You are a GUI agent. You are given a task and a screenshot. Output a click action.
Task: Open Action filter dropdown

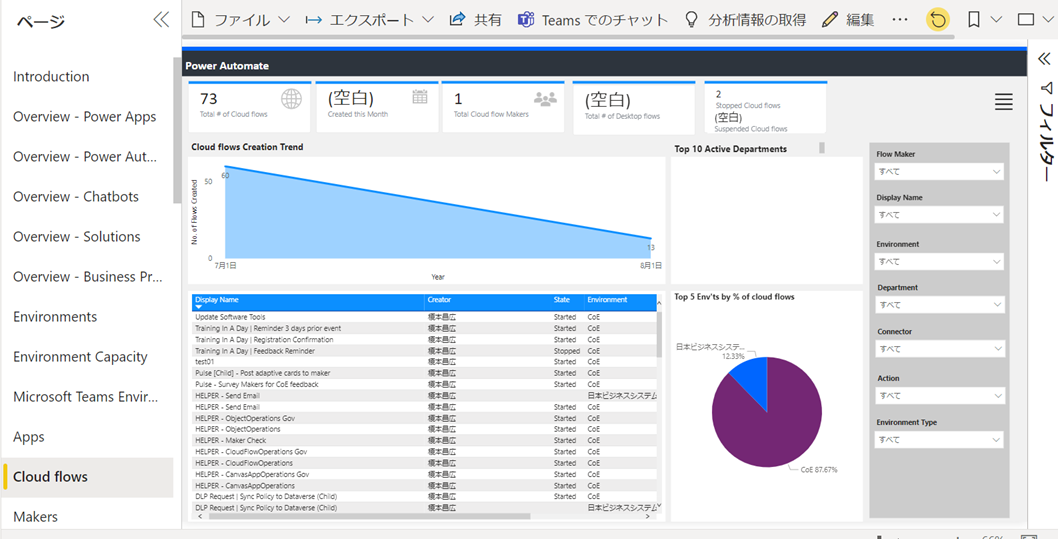939,395
